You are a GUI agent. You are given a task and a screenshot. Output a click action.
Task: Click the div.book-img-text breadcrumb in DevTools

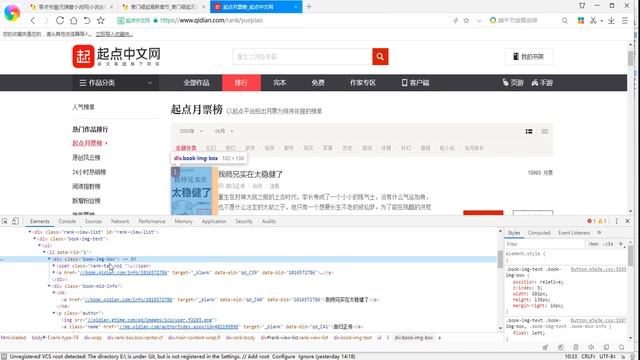352,338
